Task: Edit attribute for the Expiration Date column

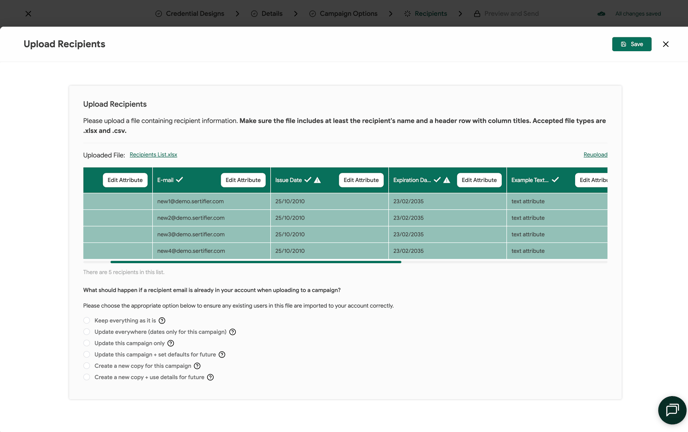Action: tap(479, 180)
